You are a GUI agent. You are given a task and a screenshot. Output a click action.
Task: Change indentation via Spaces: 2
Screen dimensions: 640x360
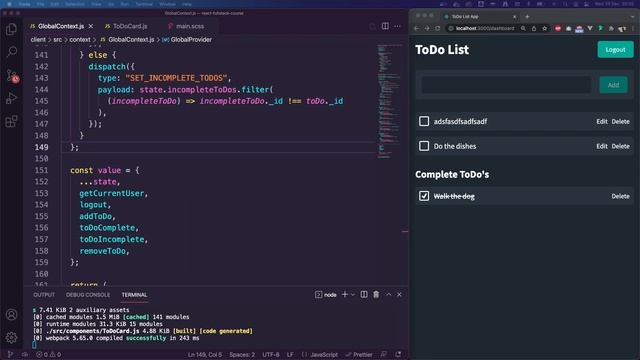[x=242, y=355]
